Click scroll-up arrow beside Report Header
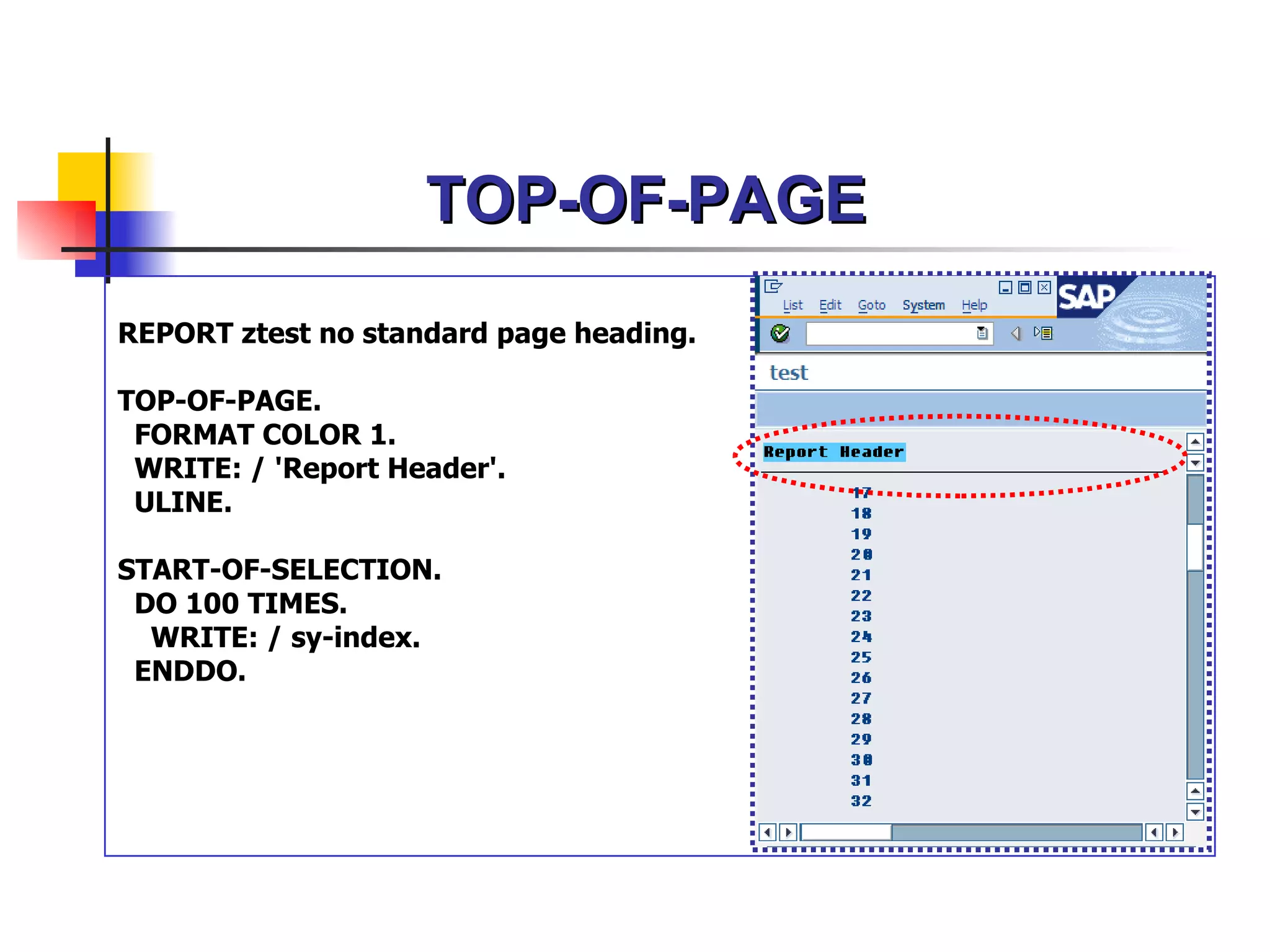Viewport: 1270px width, 952px height. (x=1195, y=441)
